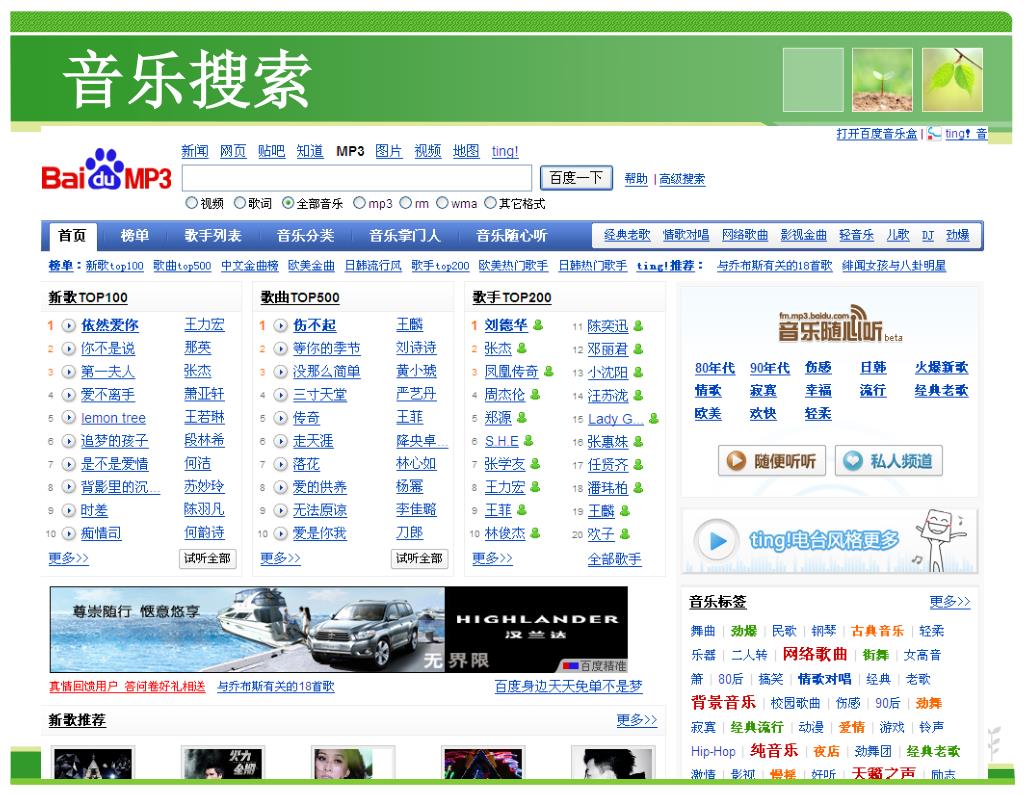Expand 更多 under 歌曲TOP500
Screen dimensions: 1024x794
[x=280, y=558]
